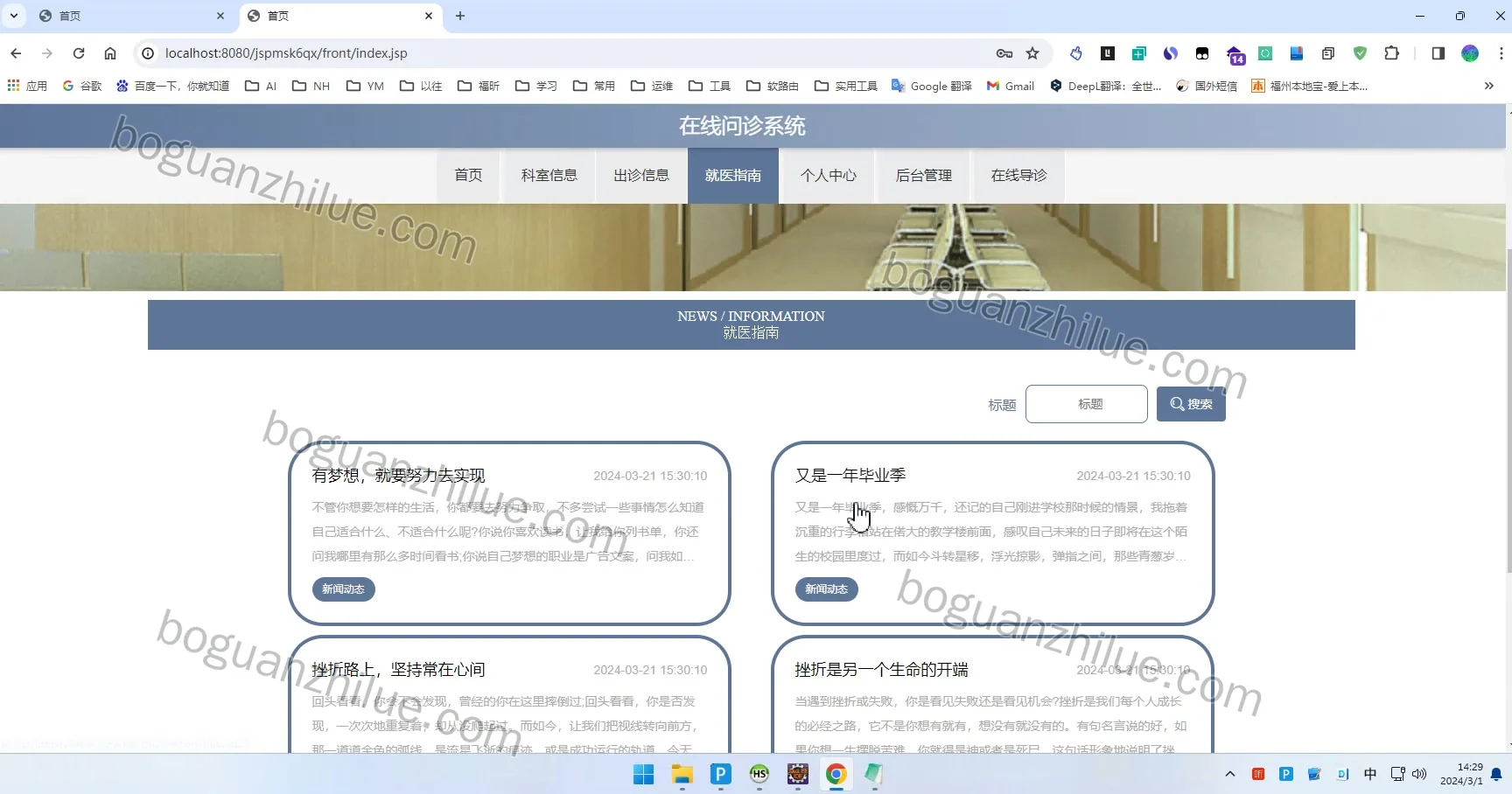Click 新闻动态 tag under 有梦想 article
The height and width of the screenshot is (794, 1512).
(343, 589)
